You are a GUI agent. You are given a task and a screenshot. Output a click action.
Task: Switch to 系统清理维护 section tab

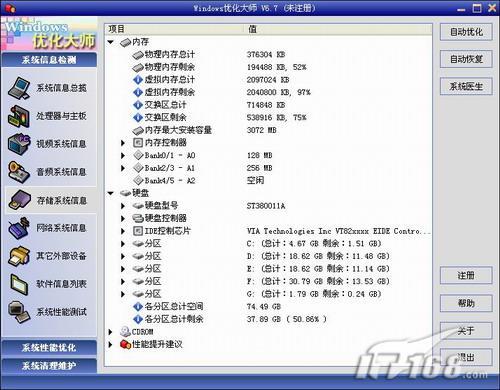49,366
